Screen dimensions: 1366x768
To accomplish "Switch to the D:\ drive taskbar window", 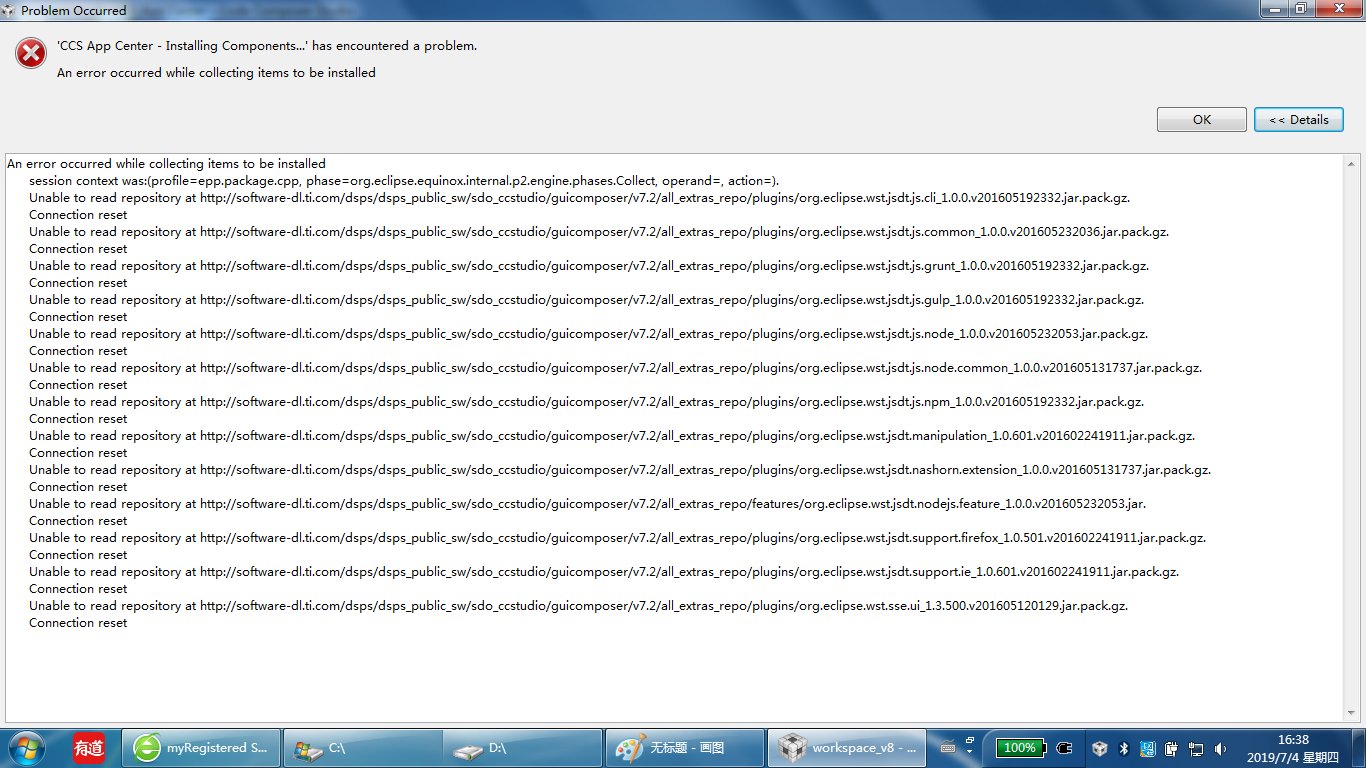I will (523, 748).
